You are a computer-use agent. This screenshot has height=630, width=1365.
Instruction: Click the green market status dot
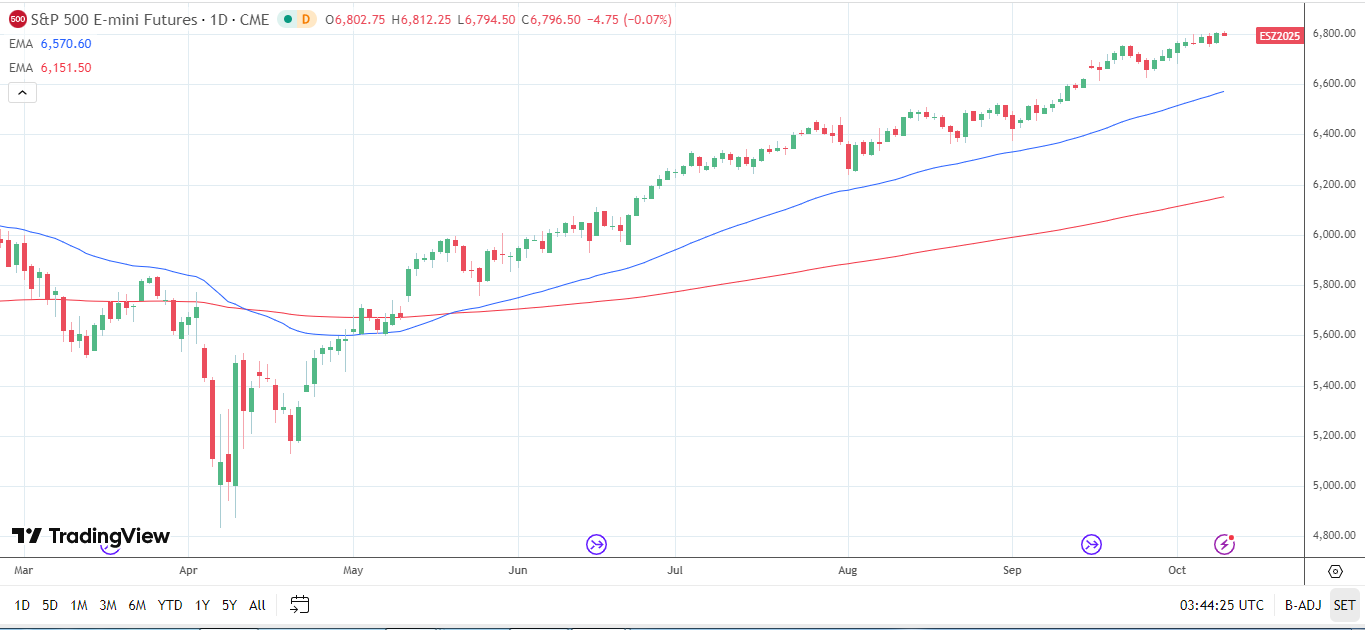(287, 19)
